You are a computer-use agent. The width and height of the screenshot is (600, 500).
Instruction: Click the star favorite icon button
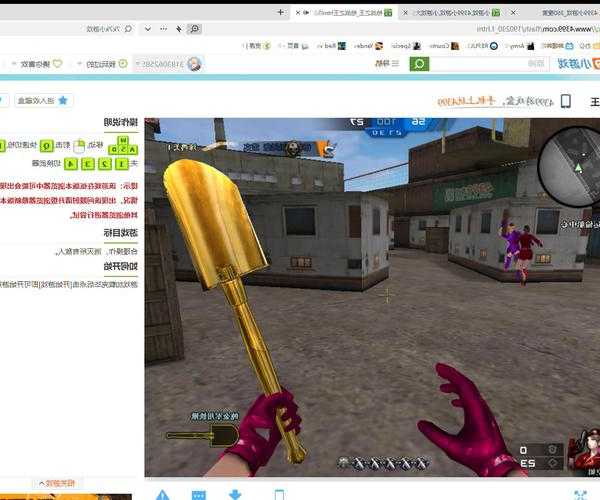[63, 100]
